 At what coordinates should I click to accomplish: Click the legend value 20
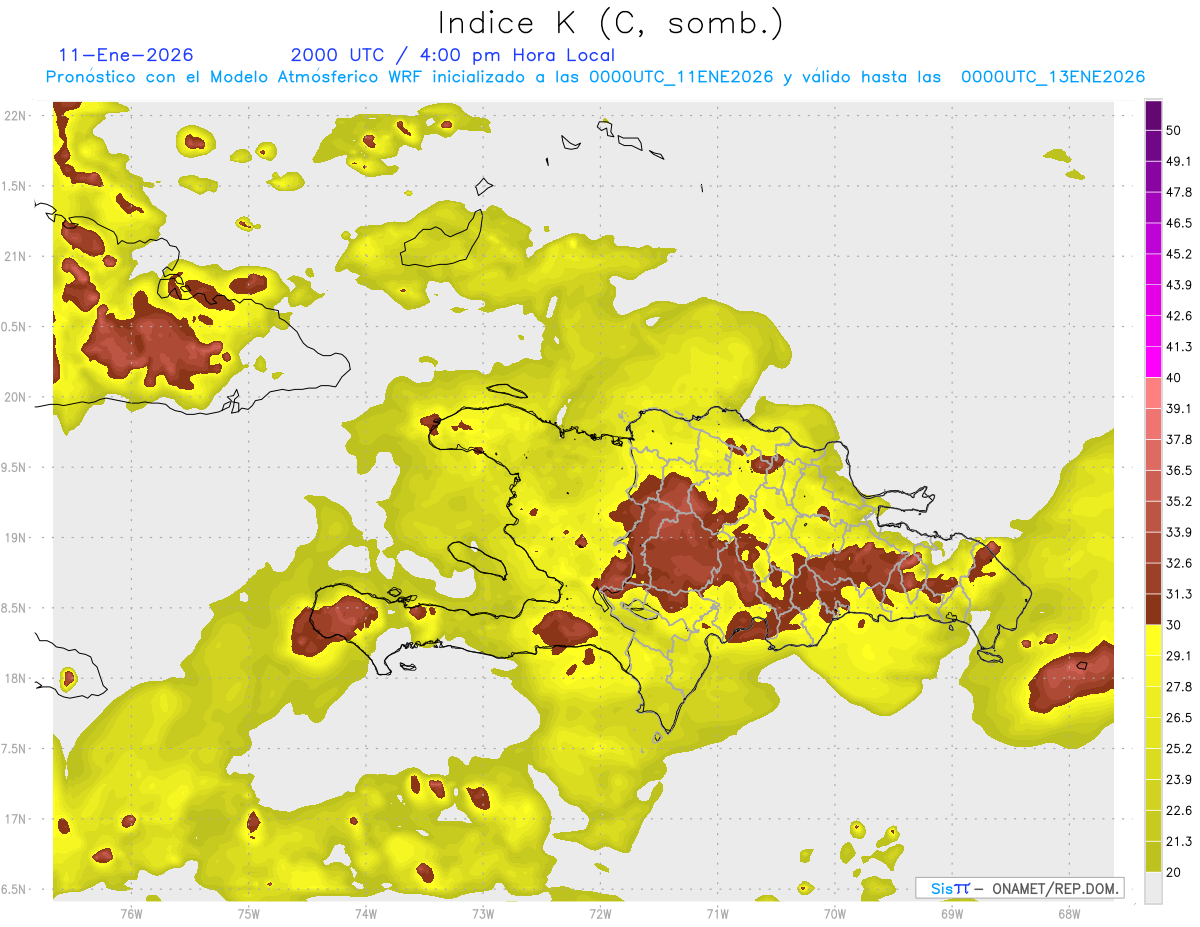(1173, 873)
